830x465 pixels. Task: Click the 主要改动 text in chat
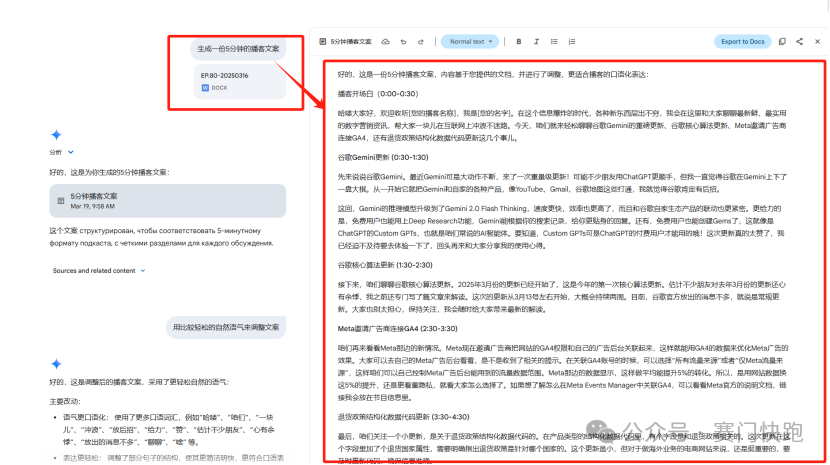65,401
